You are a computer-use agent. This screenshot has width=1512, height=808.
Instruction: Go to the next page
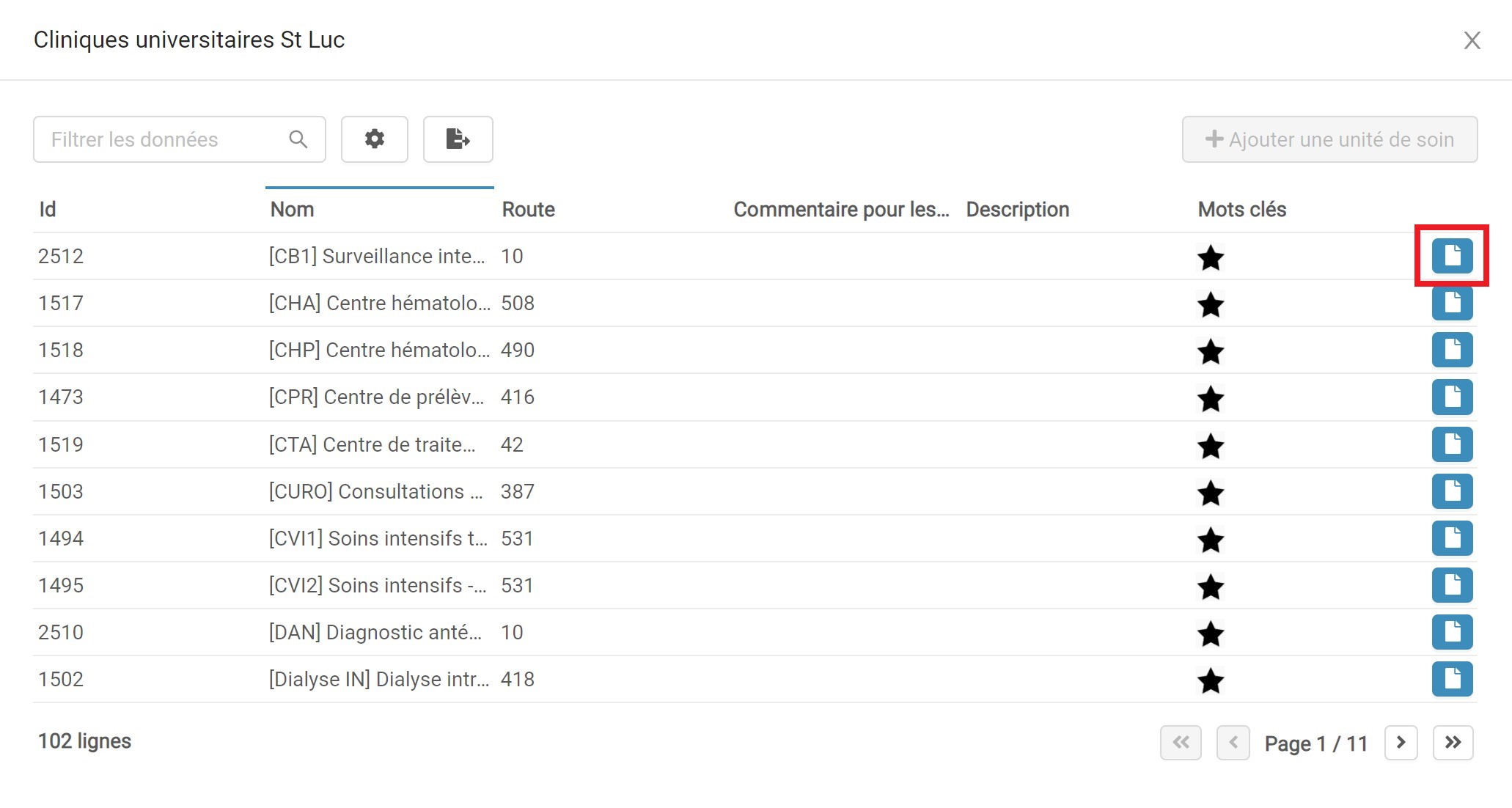pyautogui.click(x=1401, y=743)
